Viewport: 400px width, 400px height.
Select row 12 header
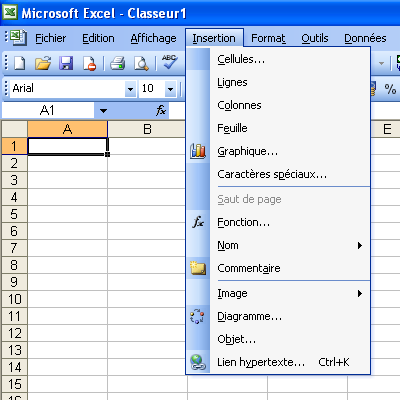pos(14,333)
